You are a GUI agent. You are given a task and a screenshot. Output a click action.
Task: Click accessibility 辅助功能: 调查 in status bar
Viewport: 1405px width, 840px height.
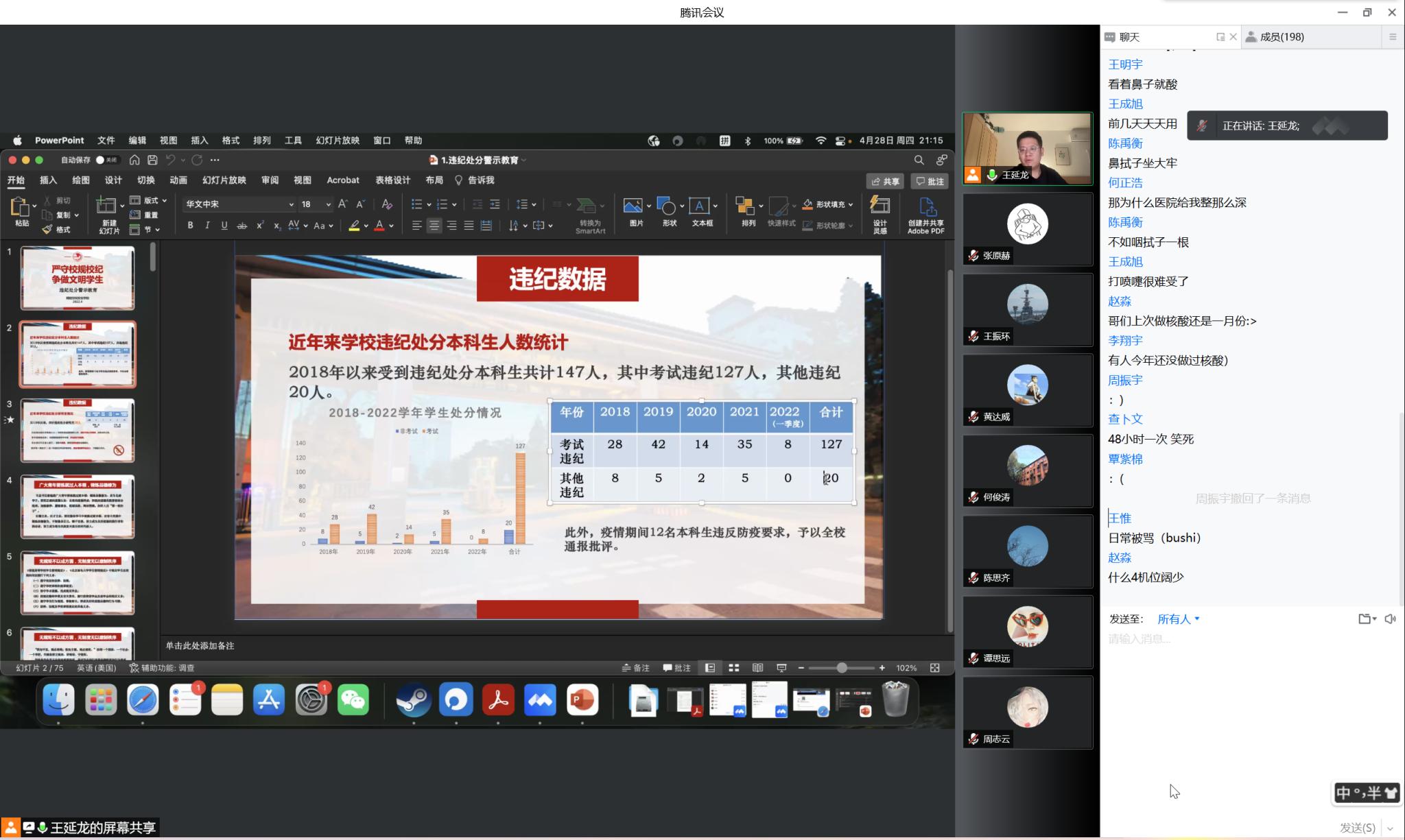pos(162,668)
